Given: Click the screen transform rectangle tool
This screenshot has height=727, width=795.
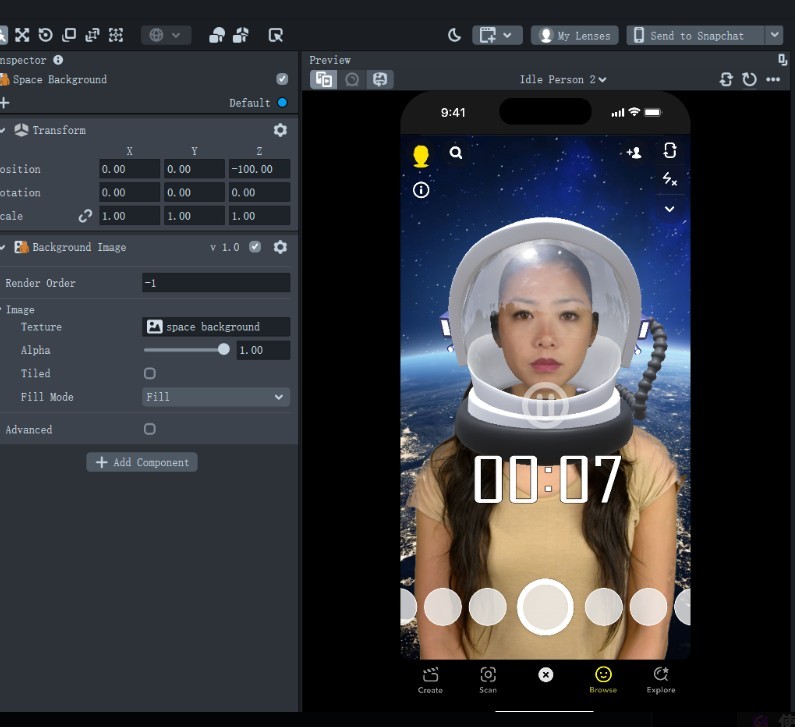Looking at the screenshot, I should tap(69, 35).
